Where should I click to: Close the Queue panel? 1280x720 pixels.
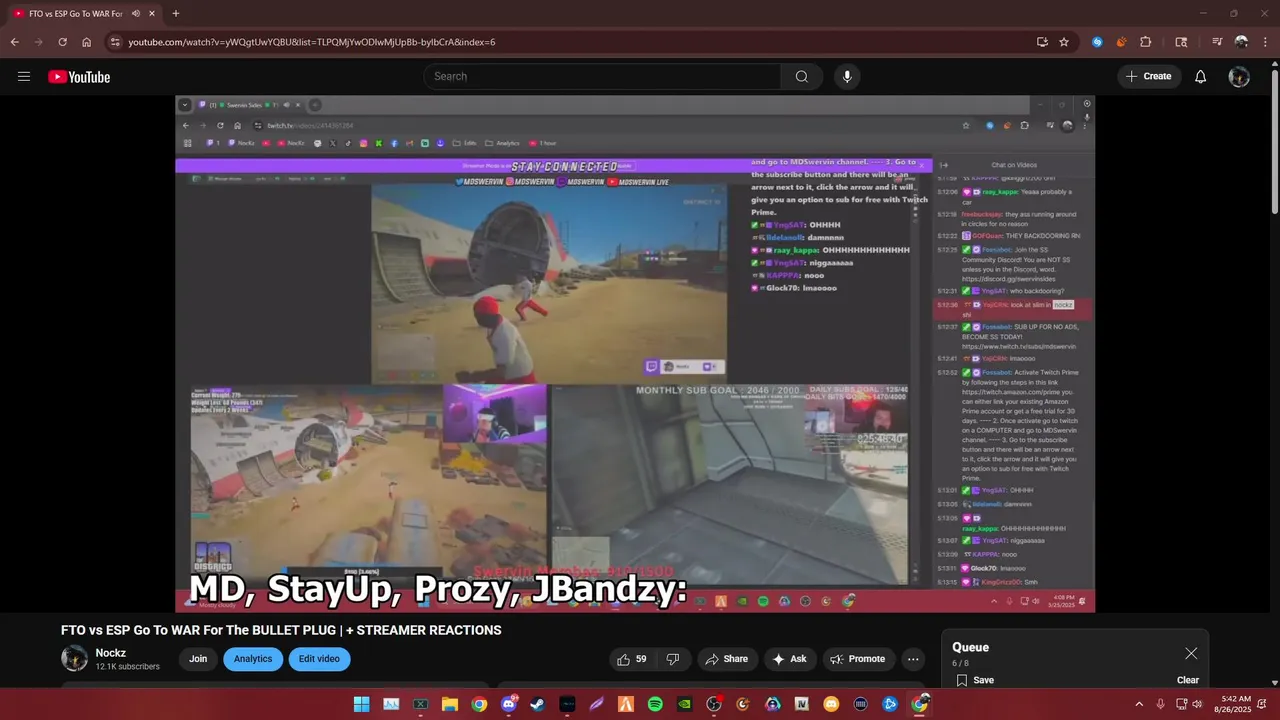pyautogui.click(x=1191, y=653)
